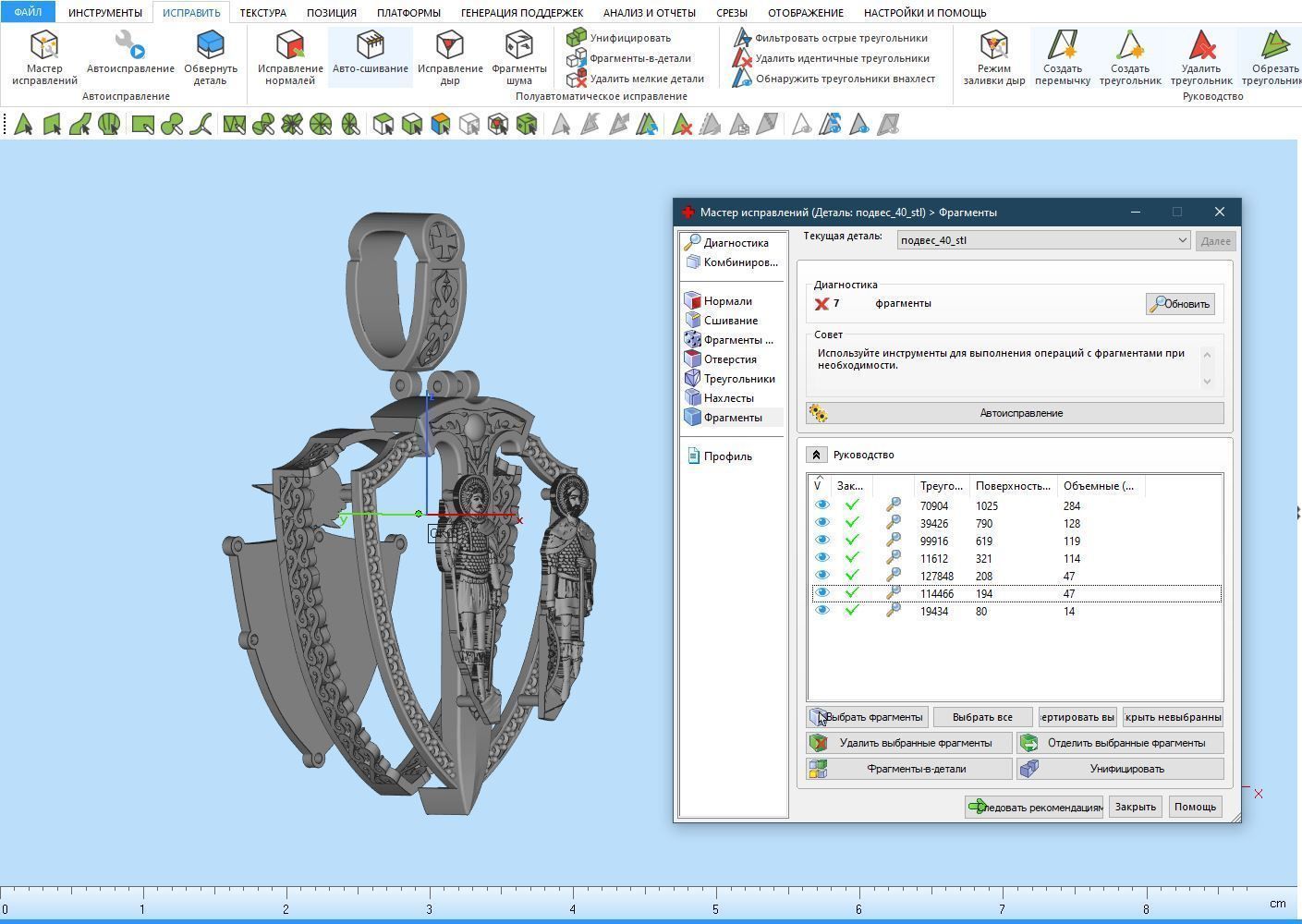Open the Мастер исправлений fix wizard
The width and height of the screenshot is (1302, 924).
(x=44, y=57)
